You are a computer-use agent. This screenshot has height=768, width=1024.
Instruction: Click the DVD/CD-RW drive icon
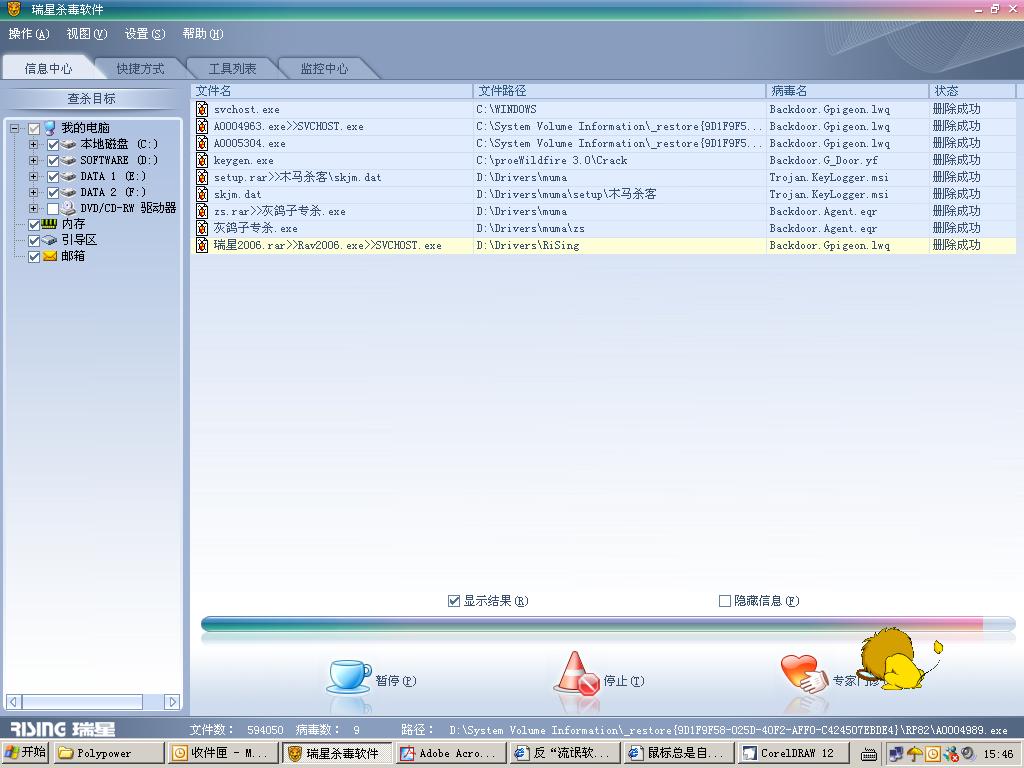pyautogui.click(x=69, y=208)
